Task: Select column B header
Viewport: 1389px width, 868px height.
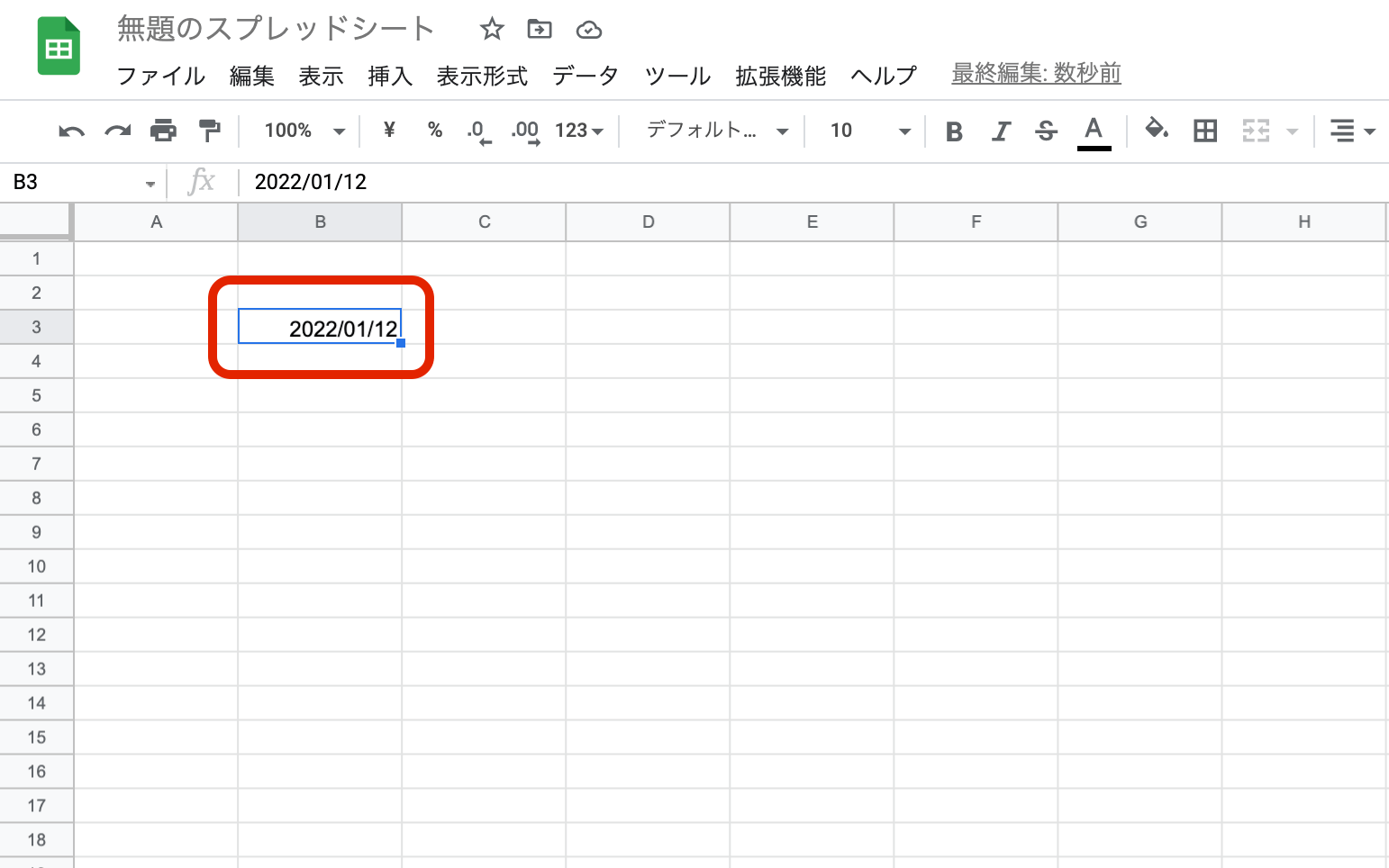Action: click(x=320, y=222)
